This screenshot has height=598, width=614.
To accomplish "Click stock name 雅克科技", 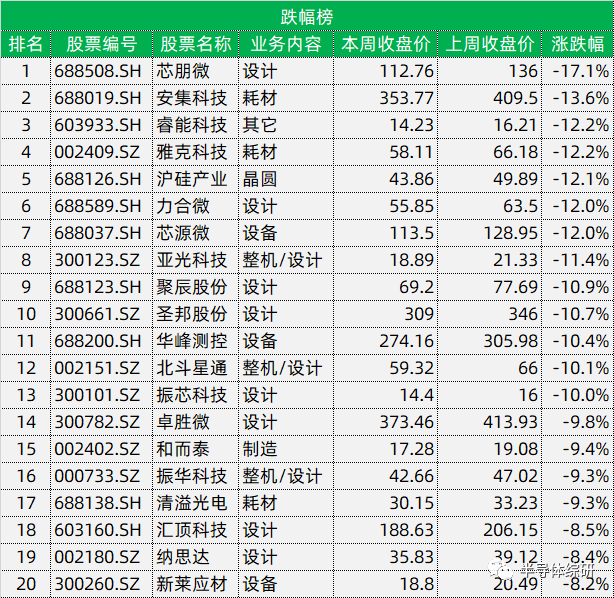I will click(191, 152).
